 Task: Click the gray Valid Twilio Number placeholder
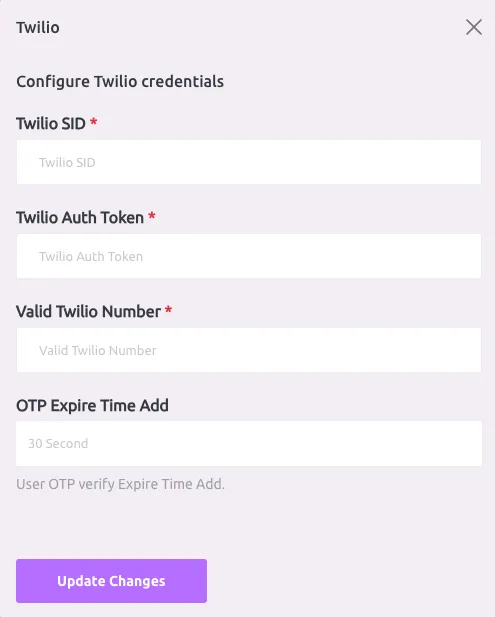click(98, 350)
